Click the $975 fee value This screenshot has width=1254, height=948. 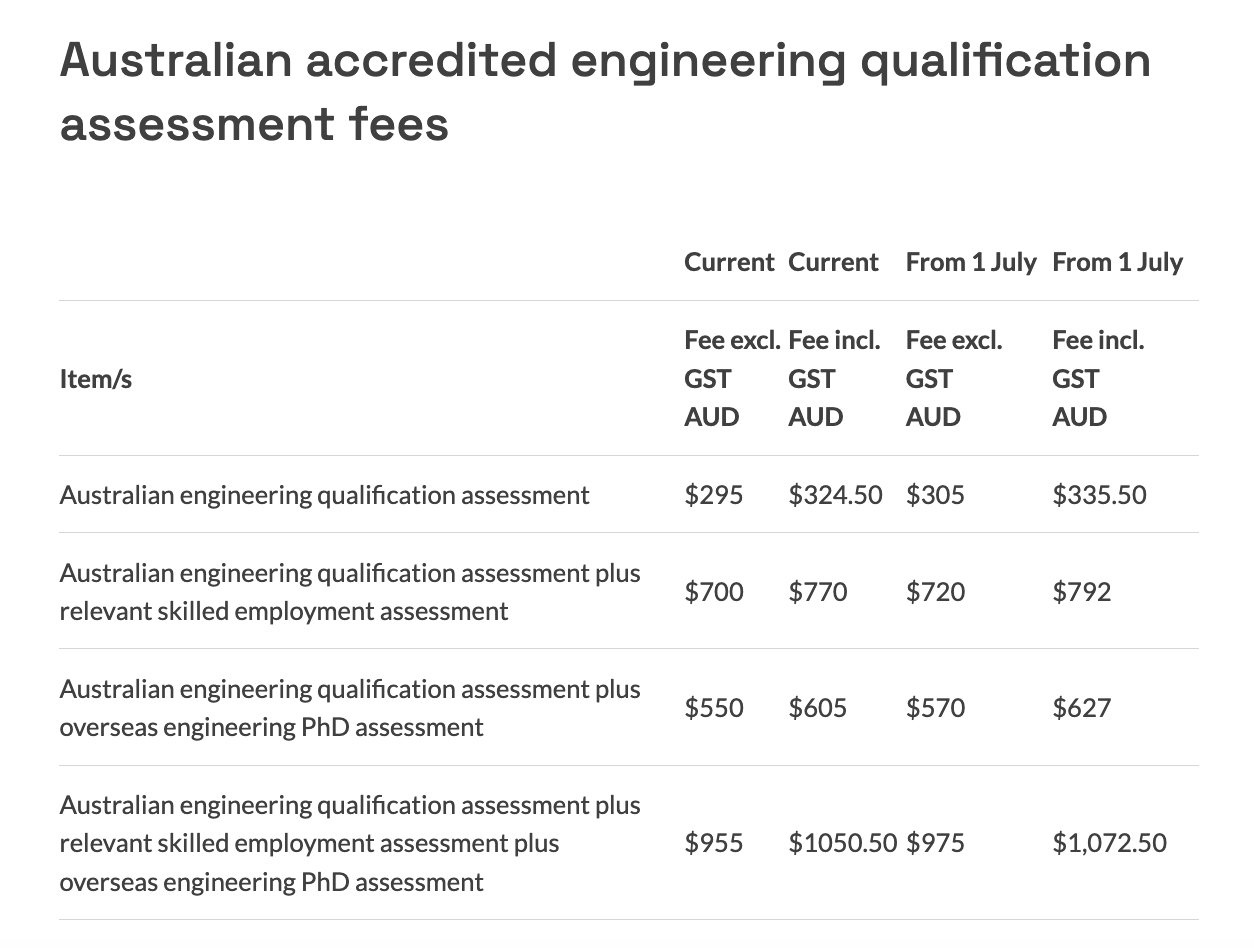[x=935, y=843]
